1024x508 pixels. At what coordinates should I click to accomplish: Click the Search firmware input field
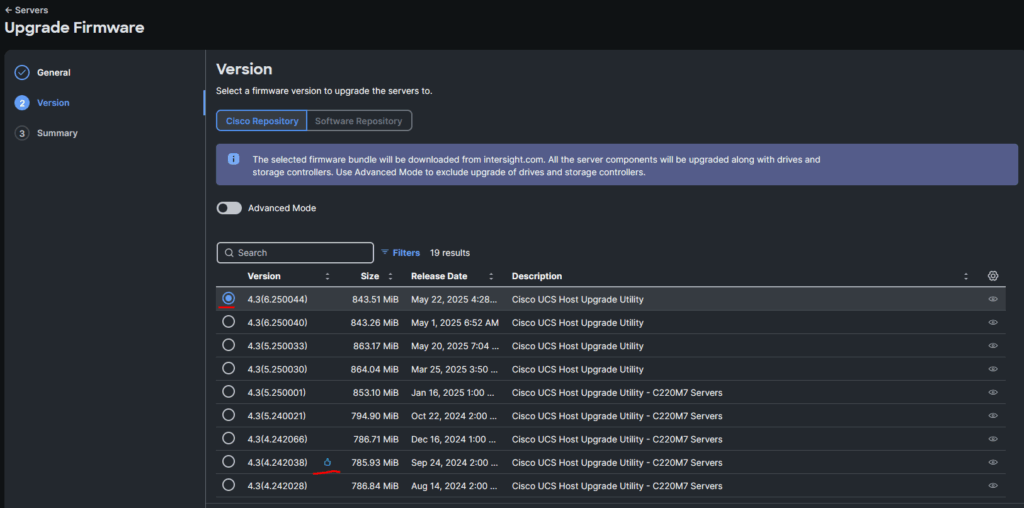point(295,253)
